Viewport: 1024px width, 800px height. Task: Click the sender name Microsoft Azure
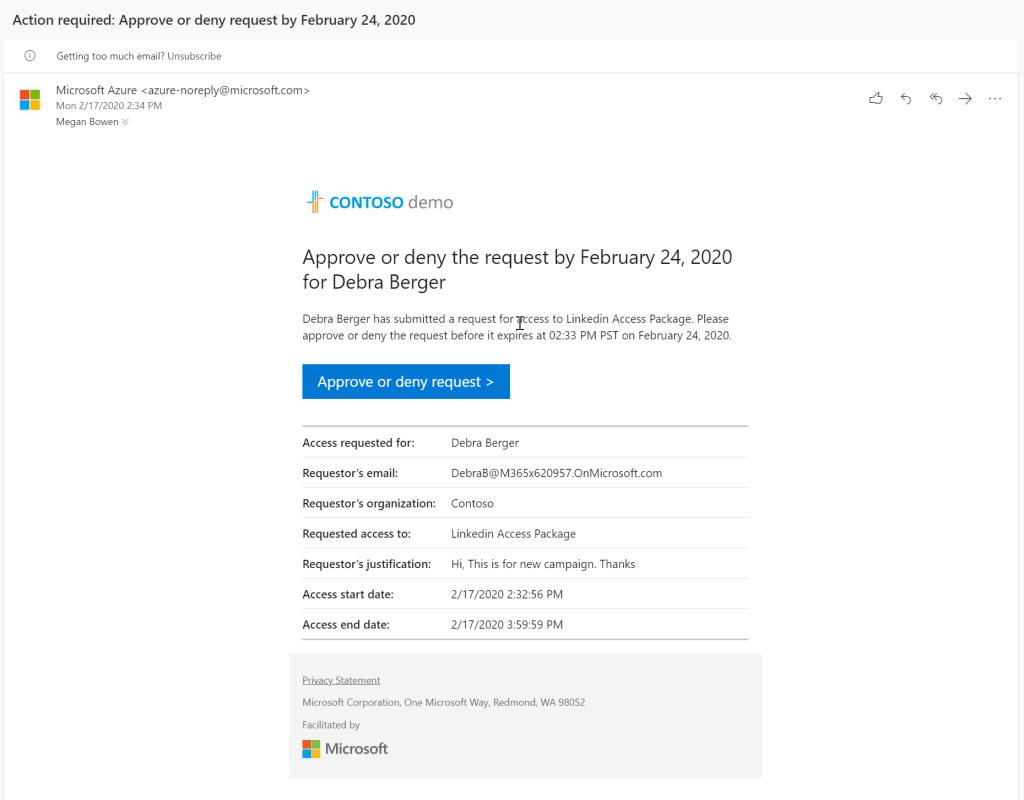point(96,90)
